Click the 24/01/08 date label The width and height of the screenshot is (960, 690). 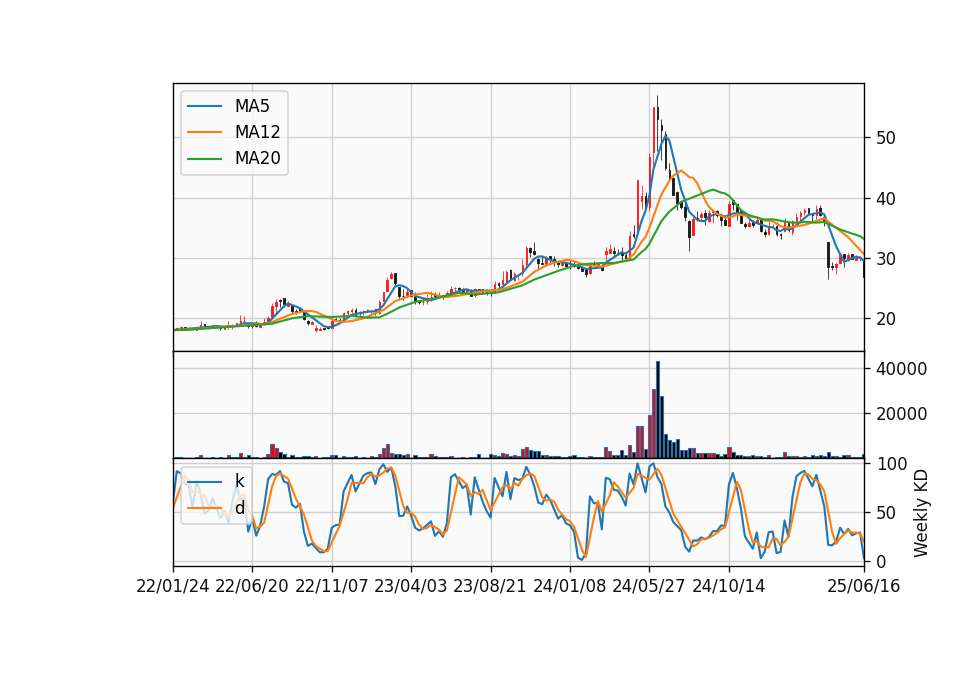point(569,586)
